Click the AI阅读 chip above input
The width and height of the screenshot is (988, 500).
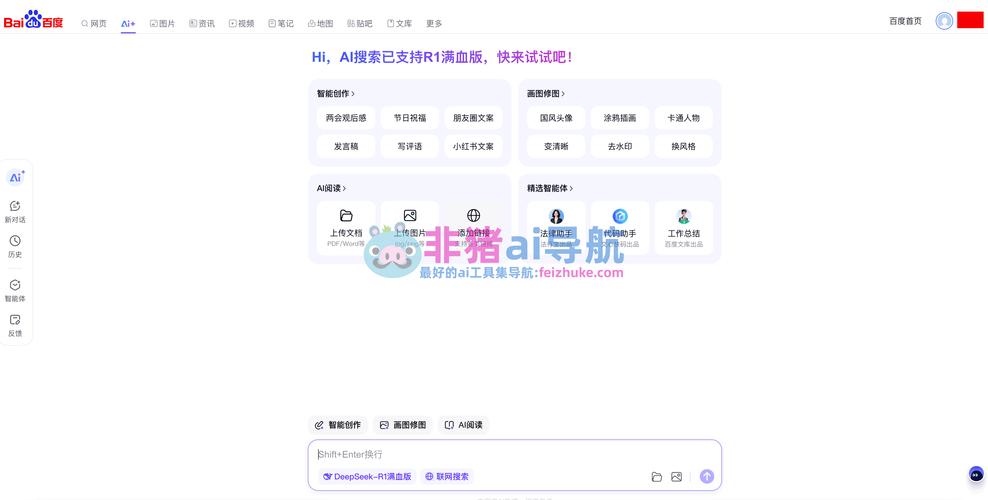coord(464,425)
